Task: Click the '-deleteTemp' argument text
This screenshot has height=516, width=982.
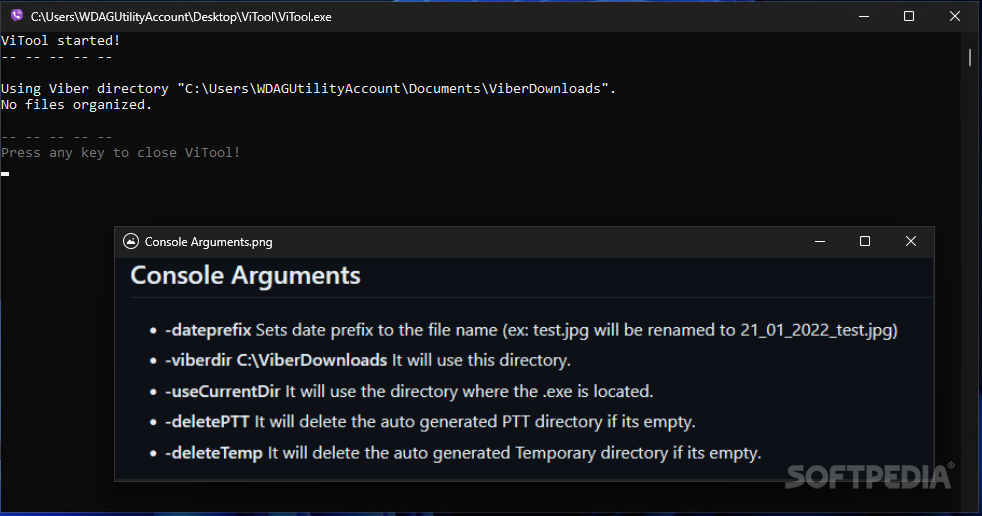Action: (214, 453)
